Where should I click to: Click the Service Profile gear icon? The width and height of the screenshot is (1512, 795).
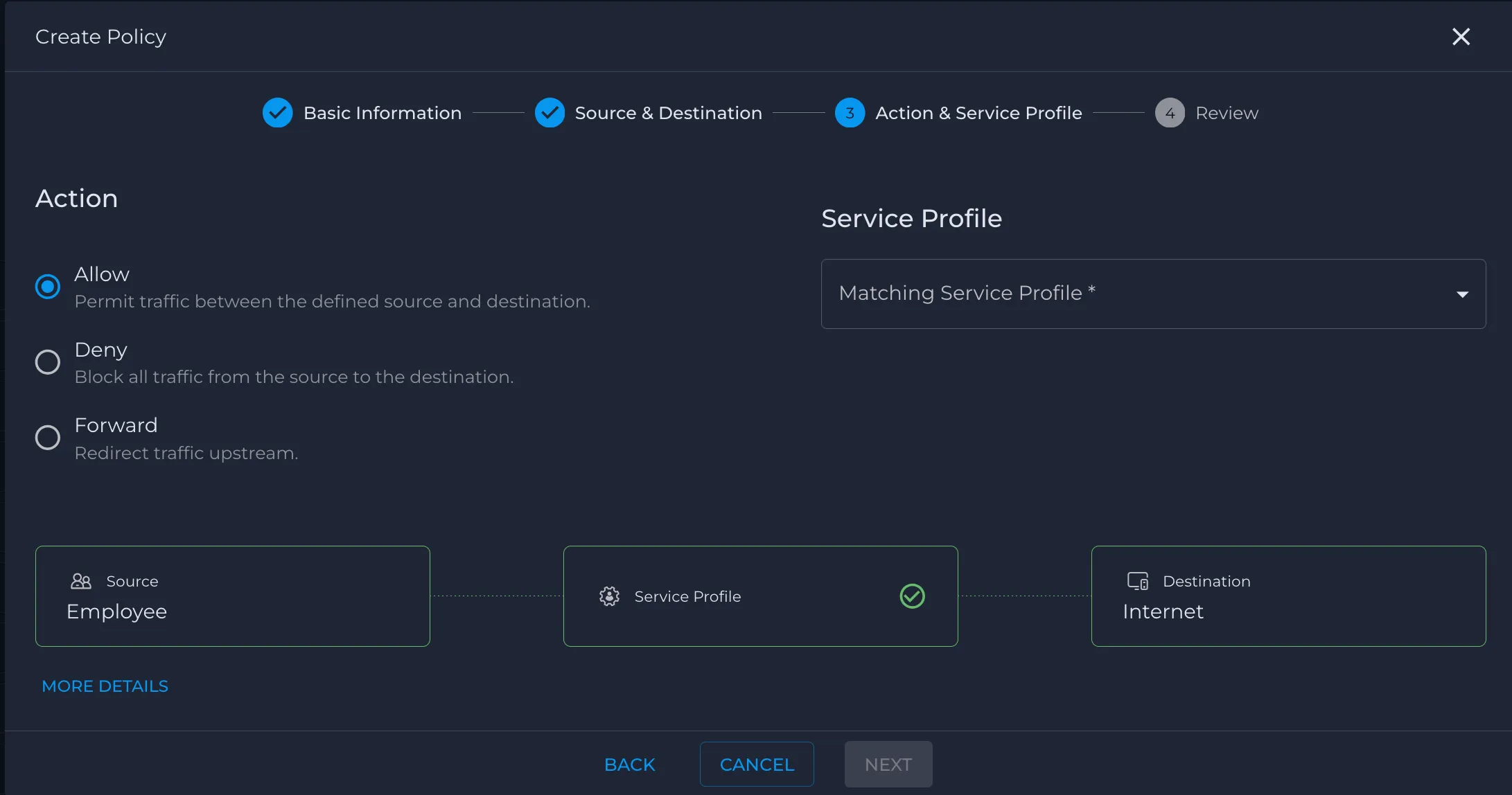[x=609, y=596]
